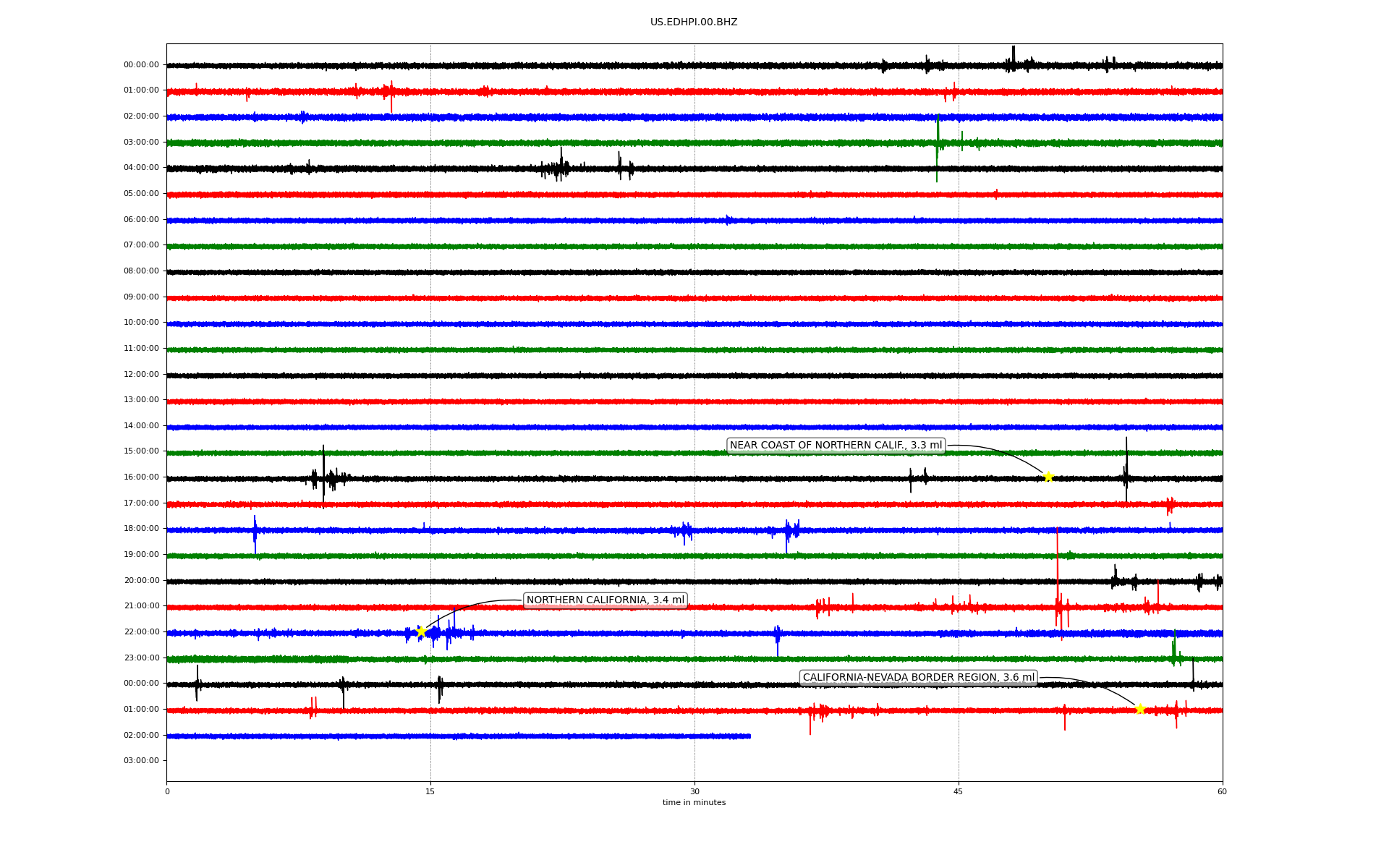The height and width of the screenshot is (868, 1389).
Task: Click the yellow star on the 22:00:00 trace
Action: tap(421, 632)
